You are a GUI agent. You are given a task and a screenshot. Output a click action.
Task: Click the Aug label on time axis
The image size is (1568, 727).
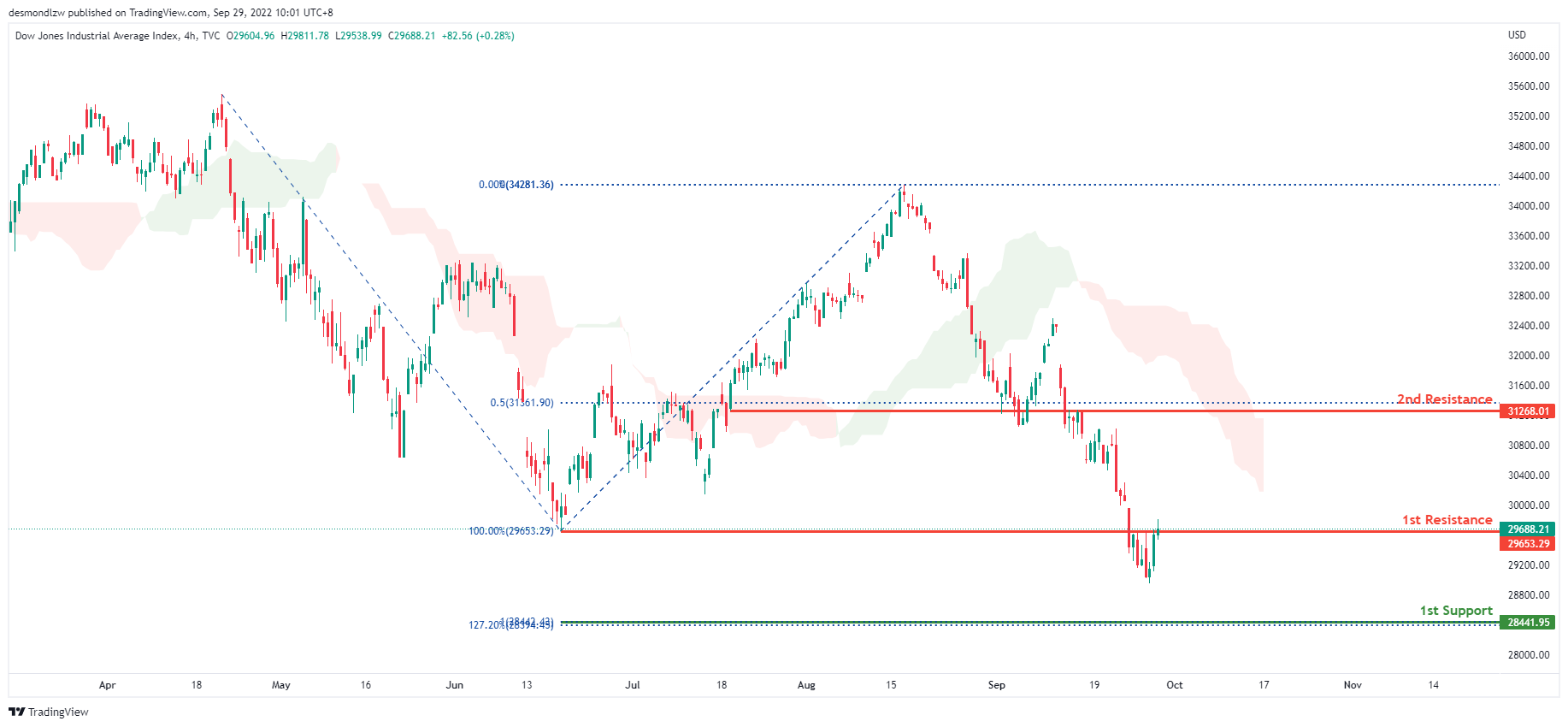point(806,685)
